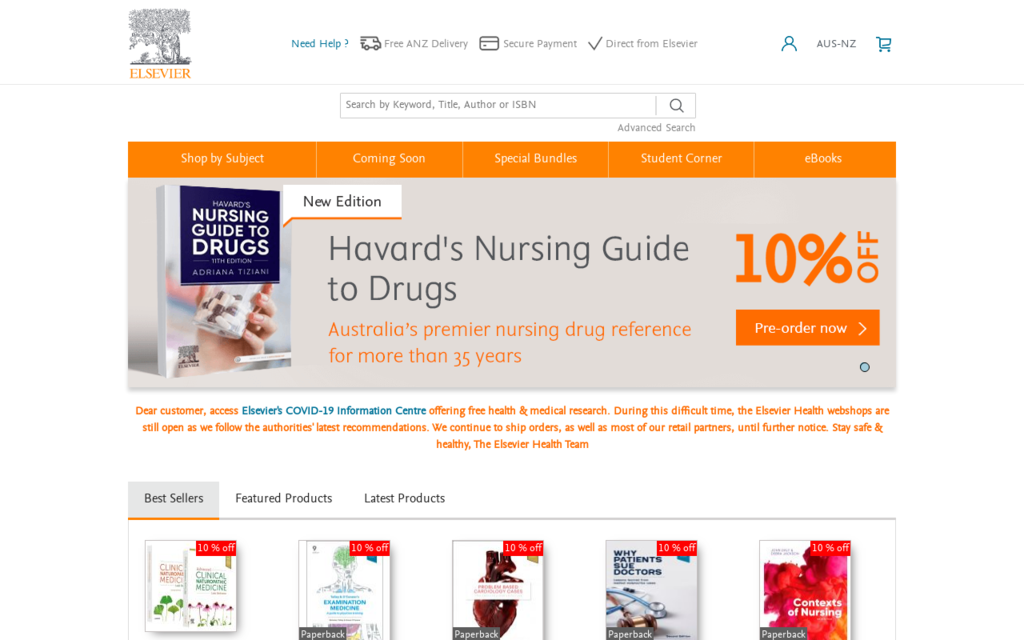Image resolution: width=1024 pixels, height=640 pixels.
Task: Click the Free ANZ Delivery truck icon
Action: [x=370, y=43]
